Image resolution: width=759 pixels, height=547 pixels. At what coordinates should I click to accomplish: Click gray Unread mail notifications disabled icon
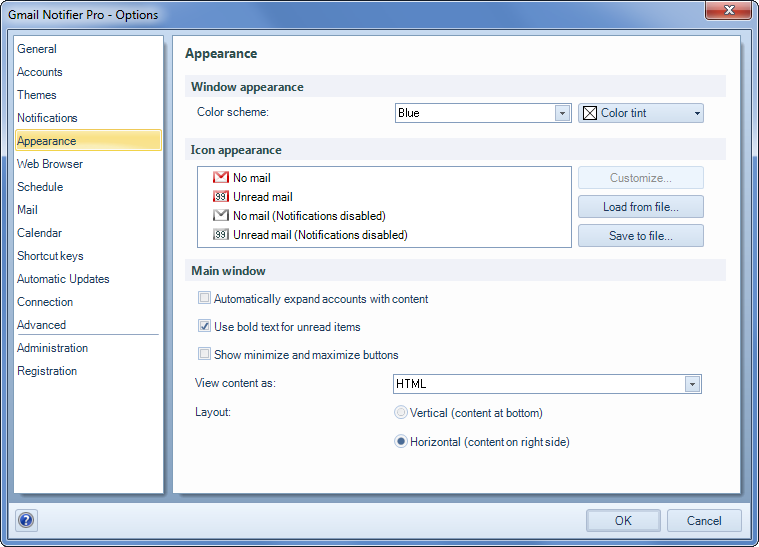click(221, 235)
